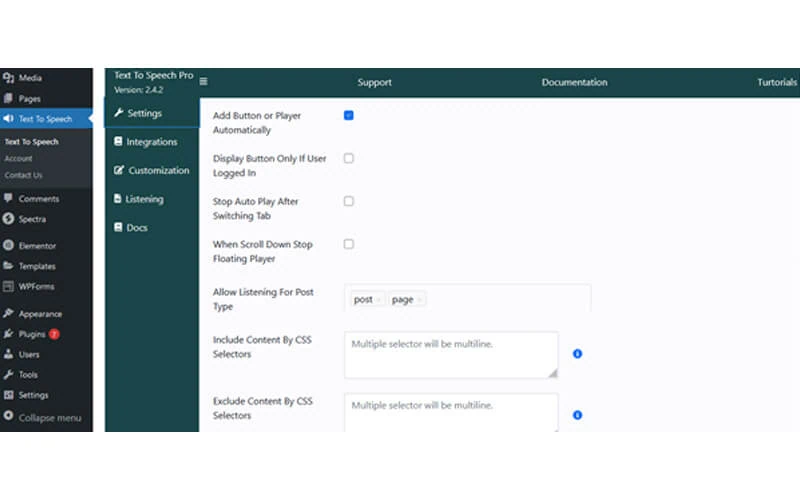The image size is (800, 500).
Task: Switch to the Integrations tab
Action: coord(151,142)
